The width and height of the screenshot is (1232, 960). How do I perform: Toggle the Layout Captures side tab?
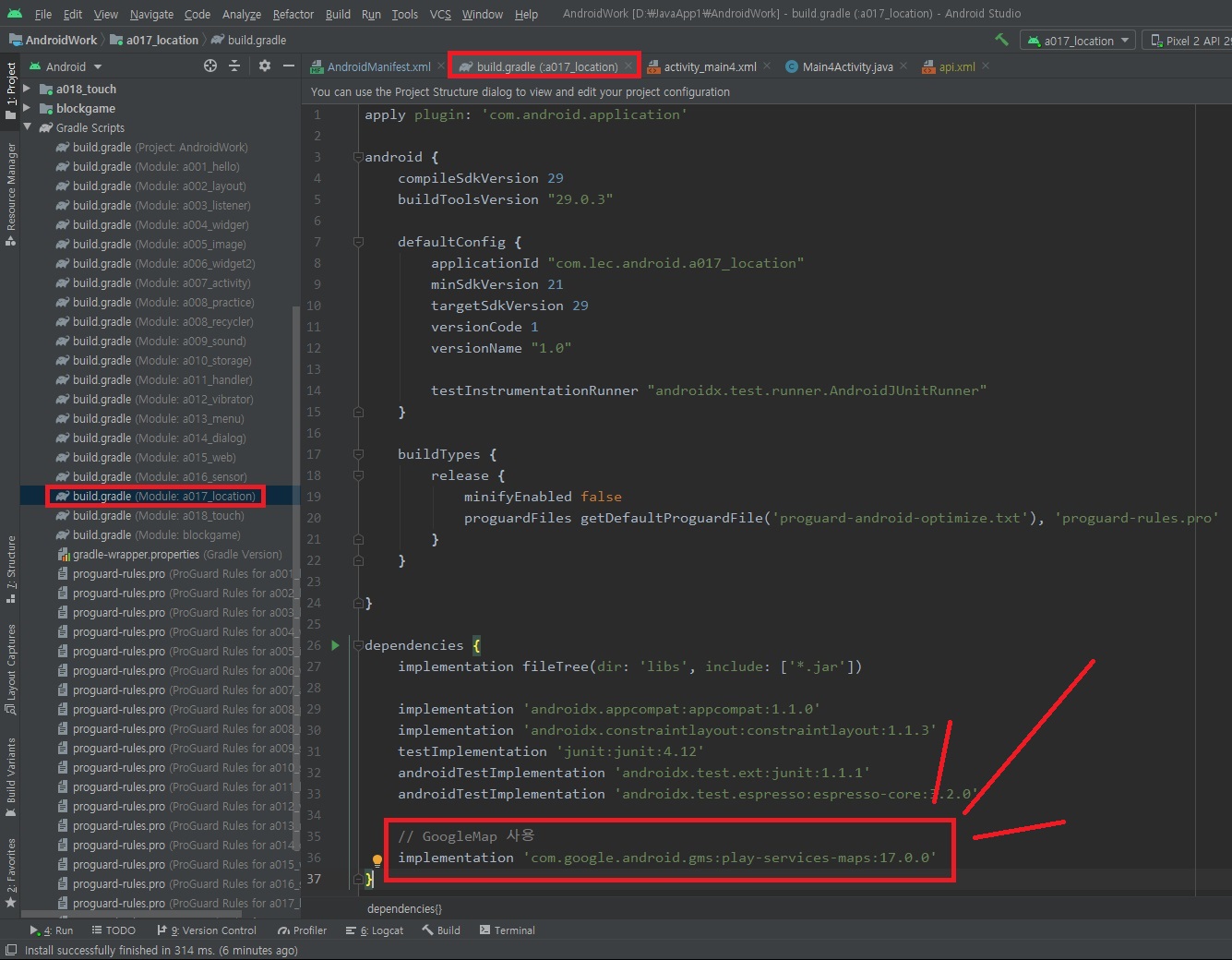coord(11,668)
